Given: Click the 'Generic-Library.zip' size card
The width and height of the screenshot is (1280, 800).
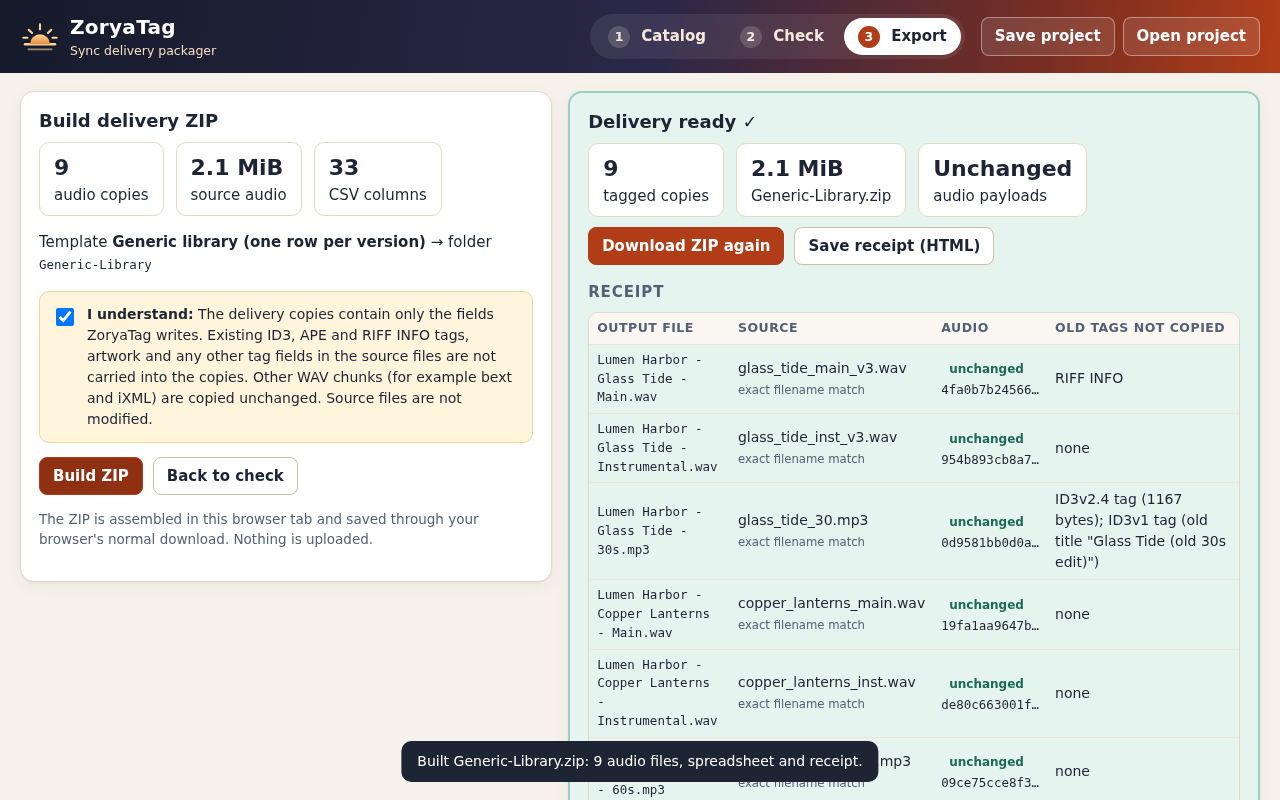Looking at the screenshot, I should (821, 180).
